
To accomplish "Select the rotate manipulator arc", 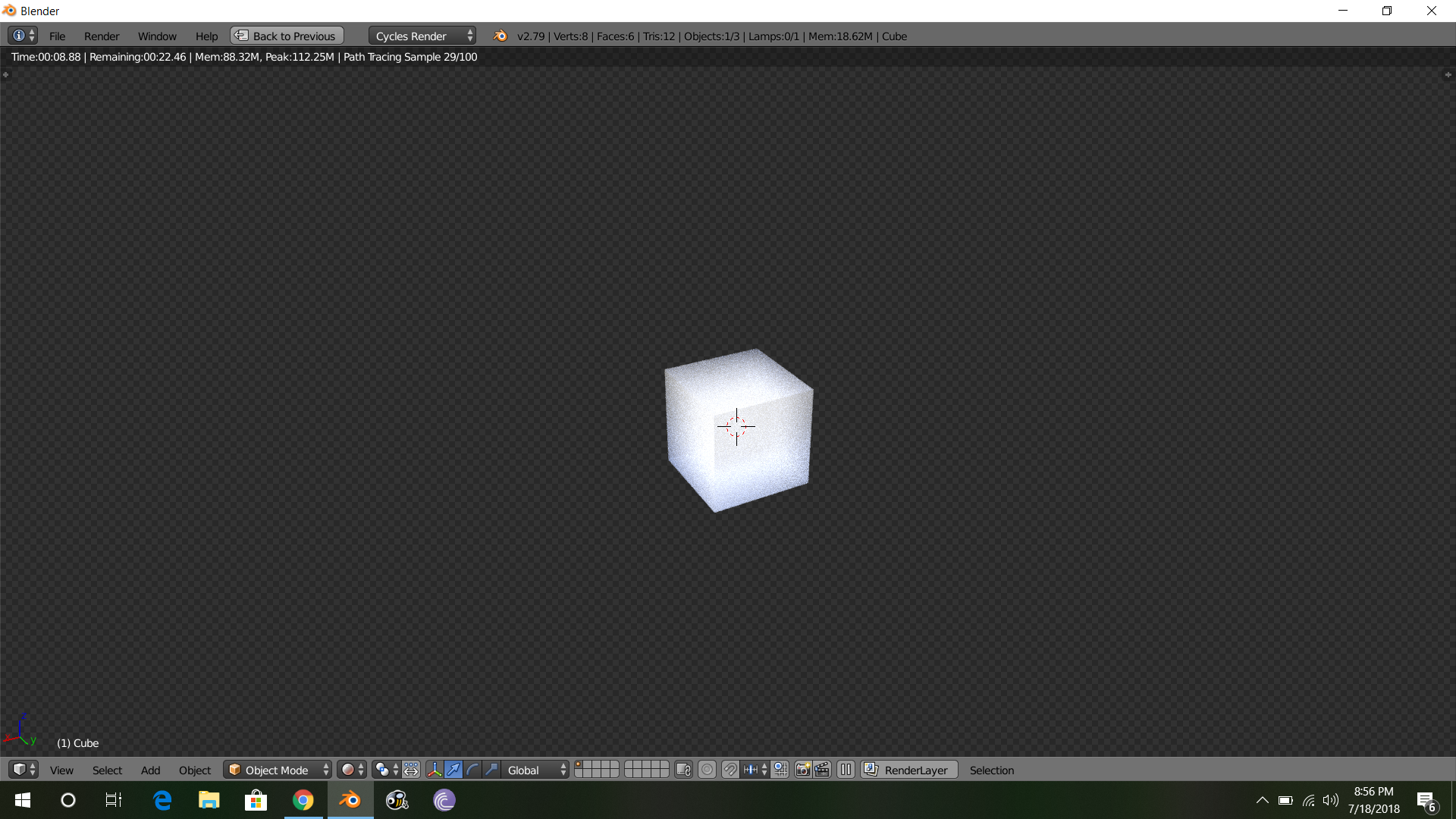I will (x=472, y=770).
